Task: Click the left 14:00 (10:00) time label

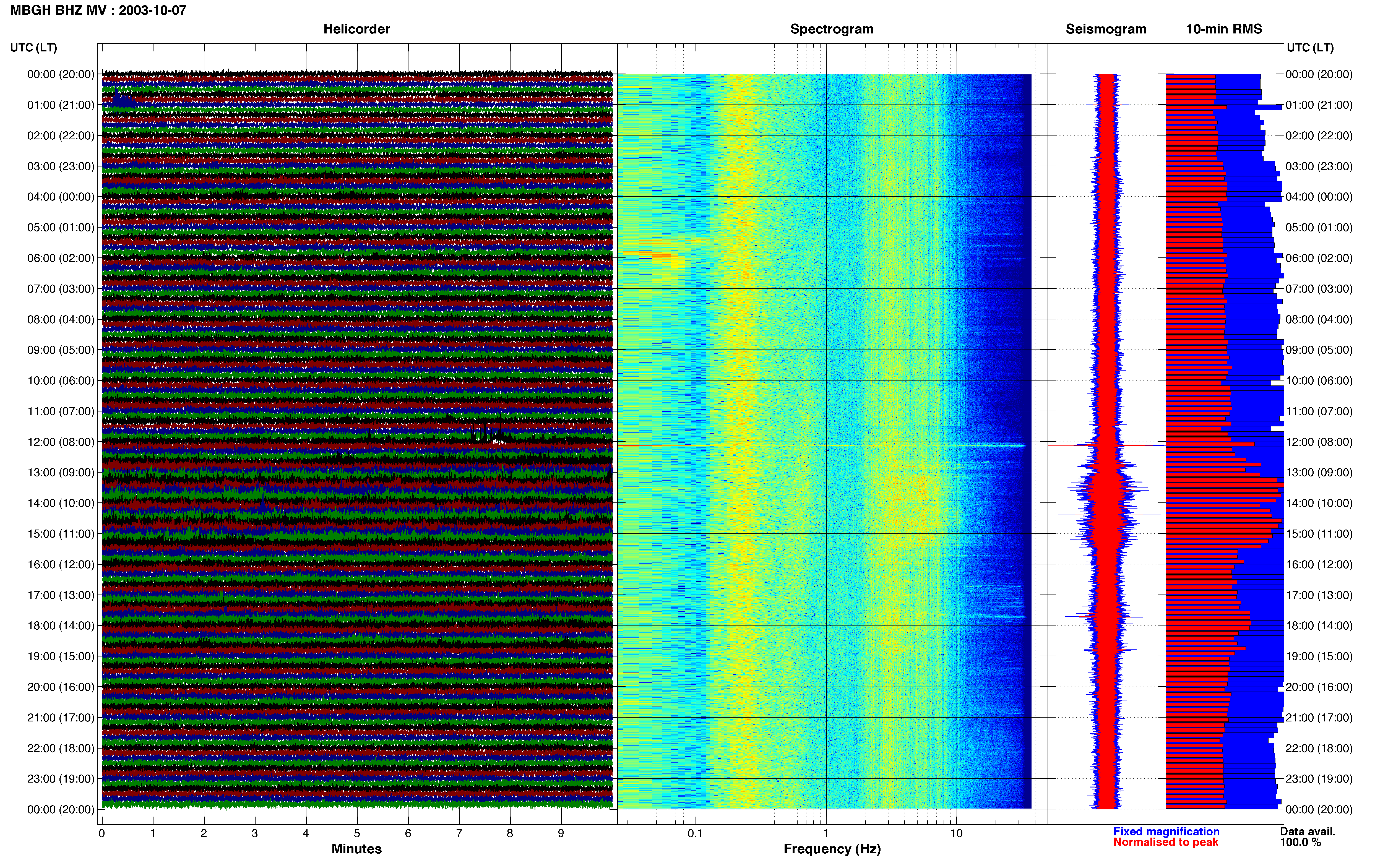Action: (61, 504)
